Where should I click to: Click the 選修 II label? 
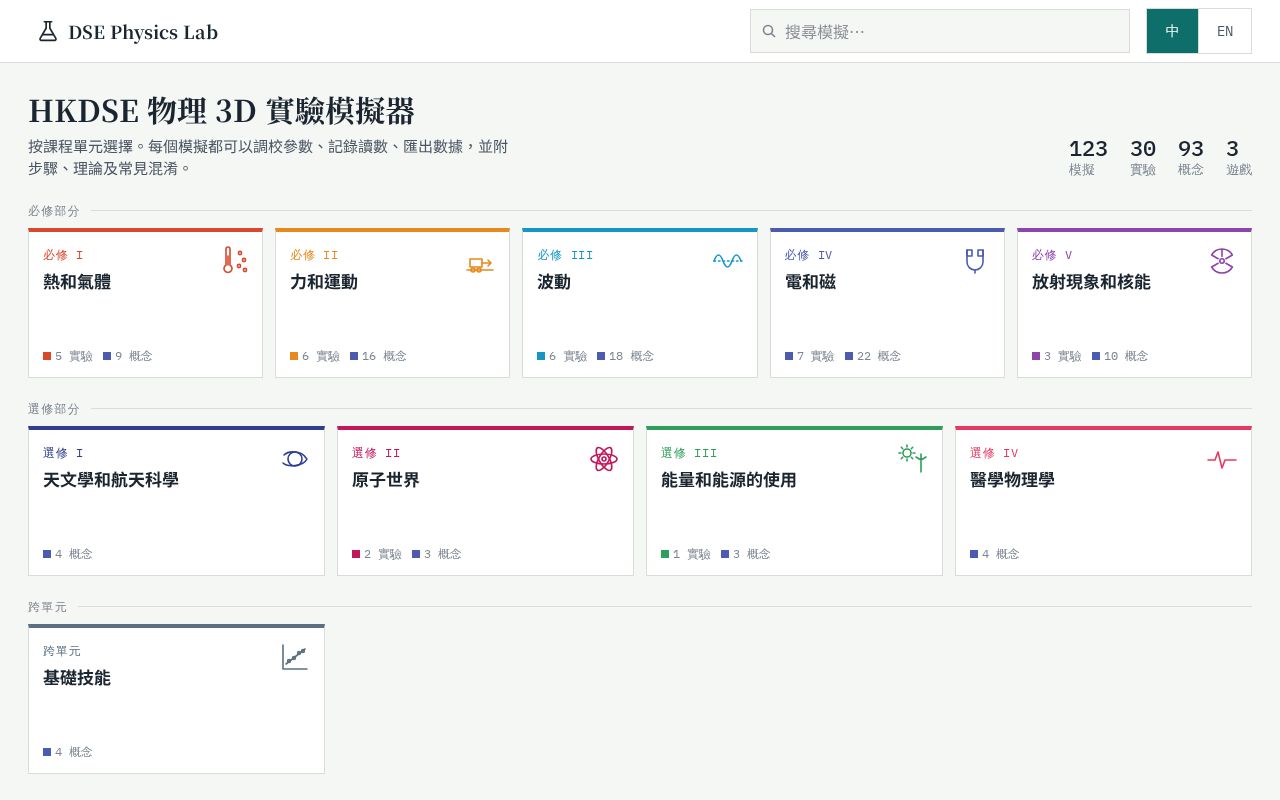[376, 453]
